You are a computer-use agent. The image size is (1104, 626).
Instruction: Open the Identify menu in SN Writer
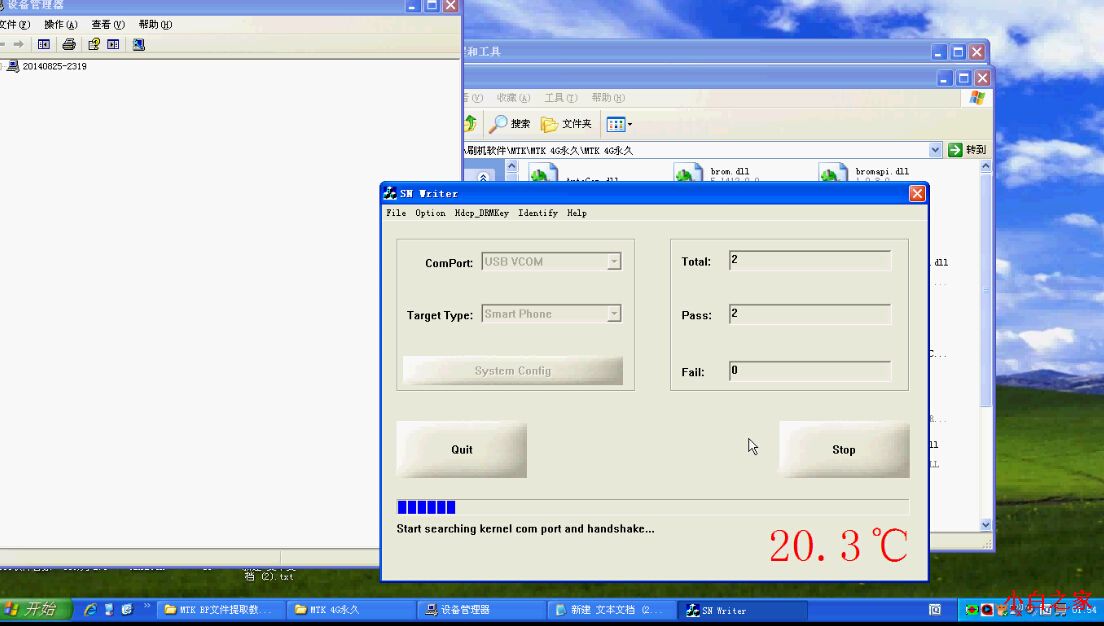(538, 213)
